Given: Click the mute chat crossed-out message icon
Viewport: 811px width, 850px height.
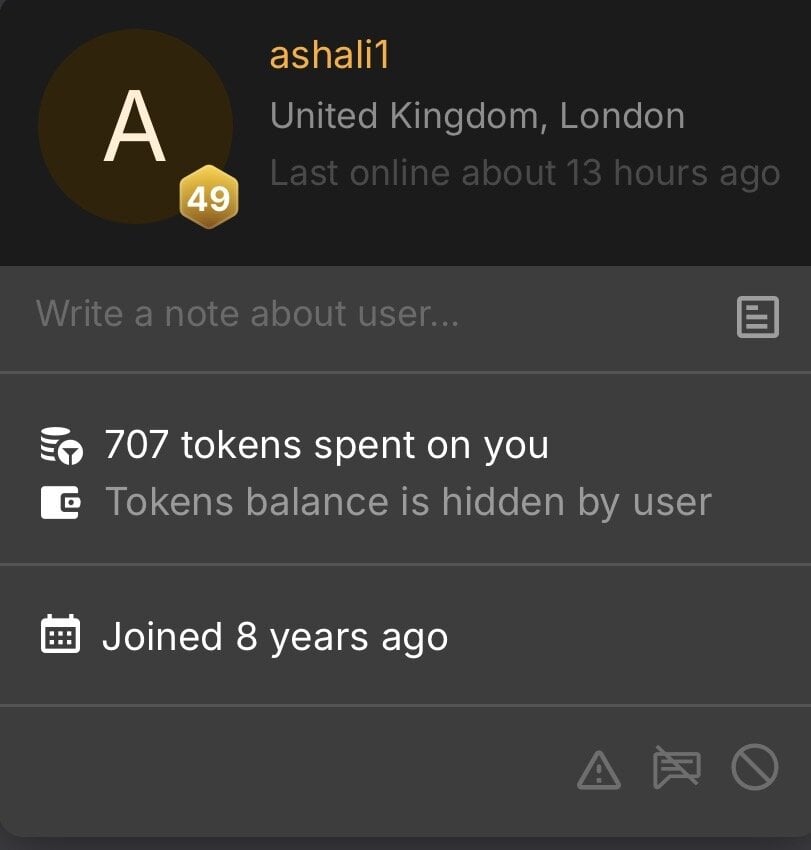Looking at the screenshot, I should (x=677, y=768).
